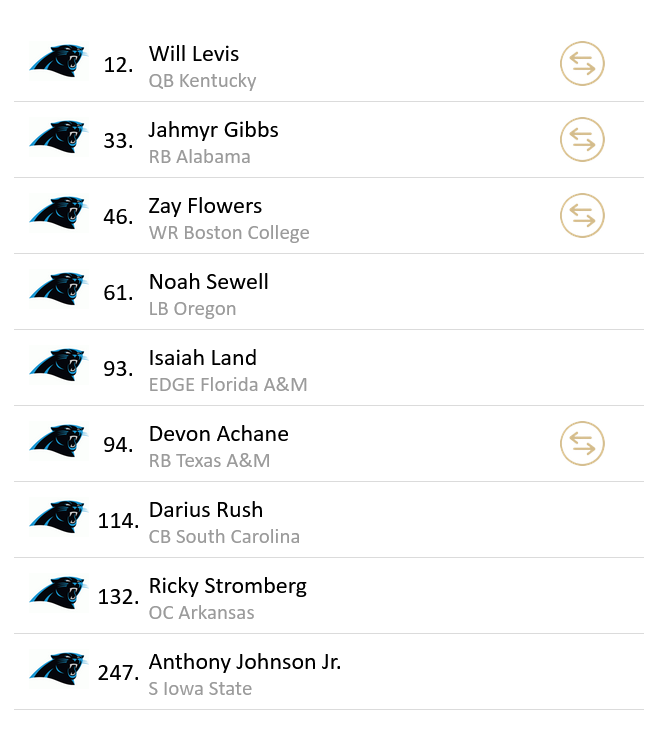The image size is (663, 745).
Task: Open Anthony Johnson Jr. player name
Action: click(x=244, y=662)
